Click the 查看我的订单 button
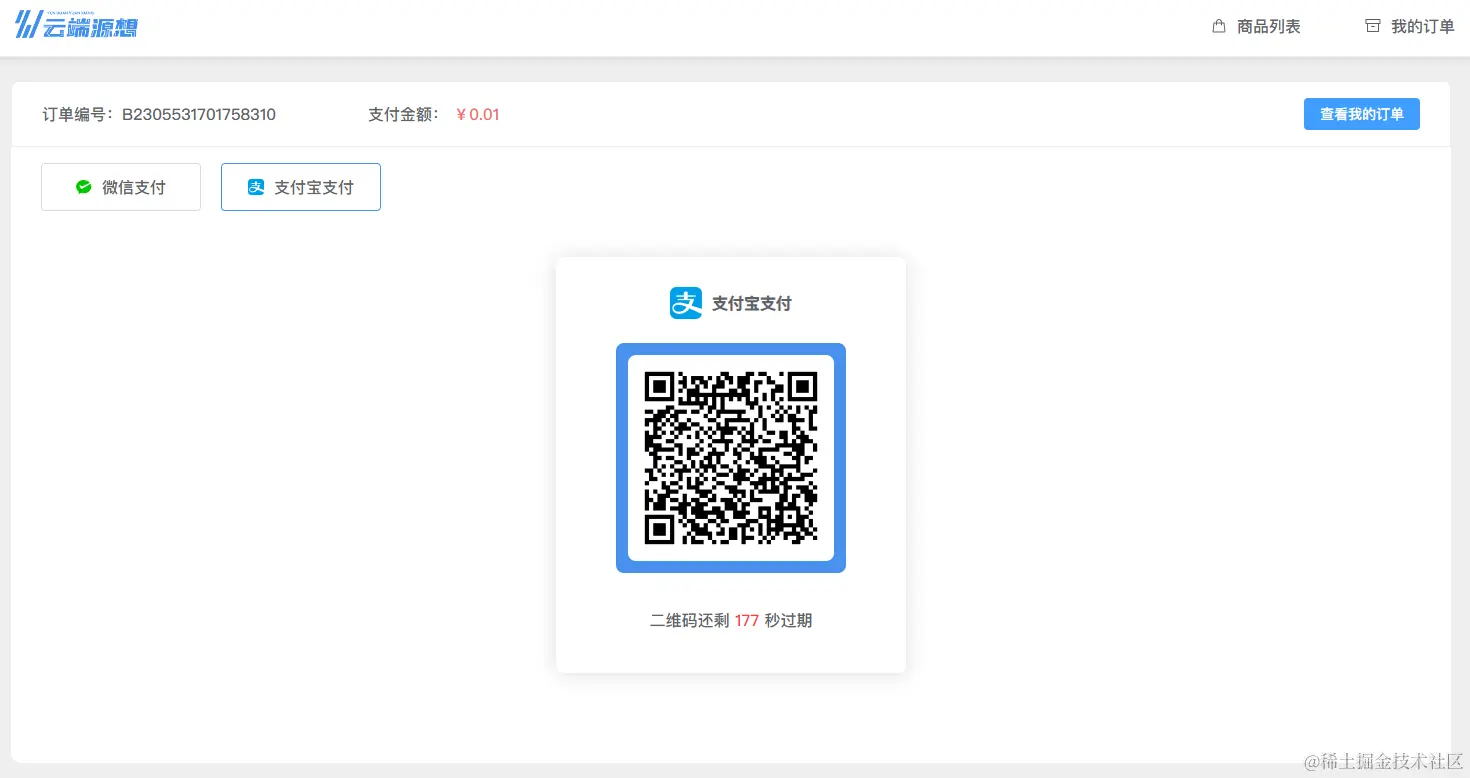The height and width of the screenshot is (778, 1470). [x=1362, y=114]
